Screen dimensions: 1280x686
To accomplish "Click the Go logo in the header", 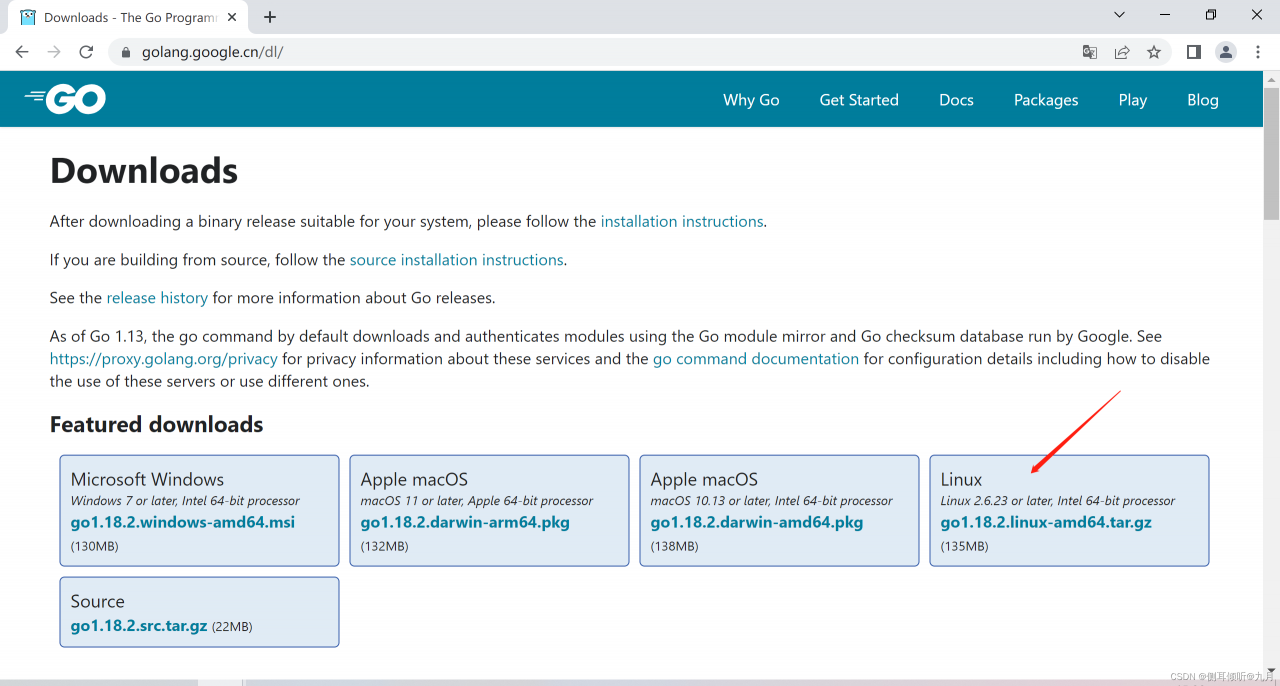I will pyautogui.click(x=66, y=99).
